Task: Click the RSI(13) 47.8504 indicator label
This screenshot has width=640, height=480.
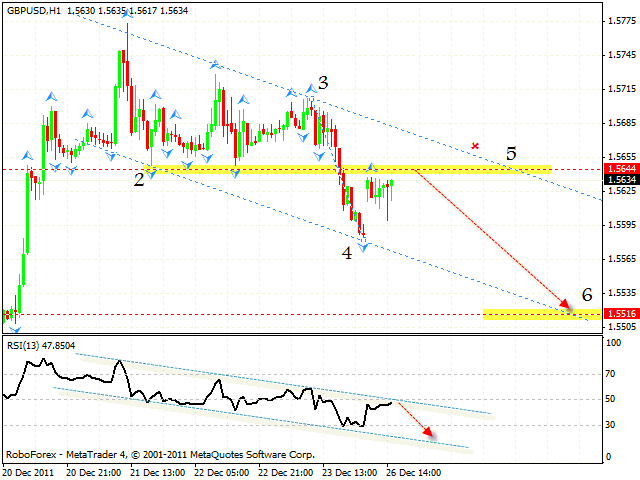Action: pyautogui.click(x=43, y=345)
